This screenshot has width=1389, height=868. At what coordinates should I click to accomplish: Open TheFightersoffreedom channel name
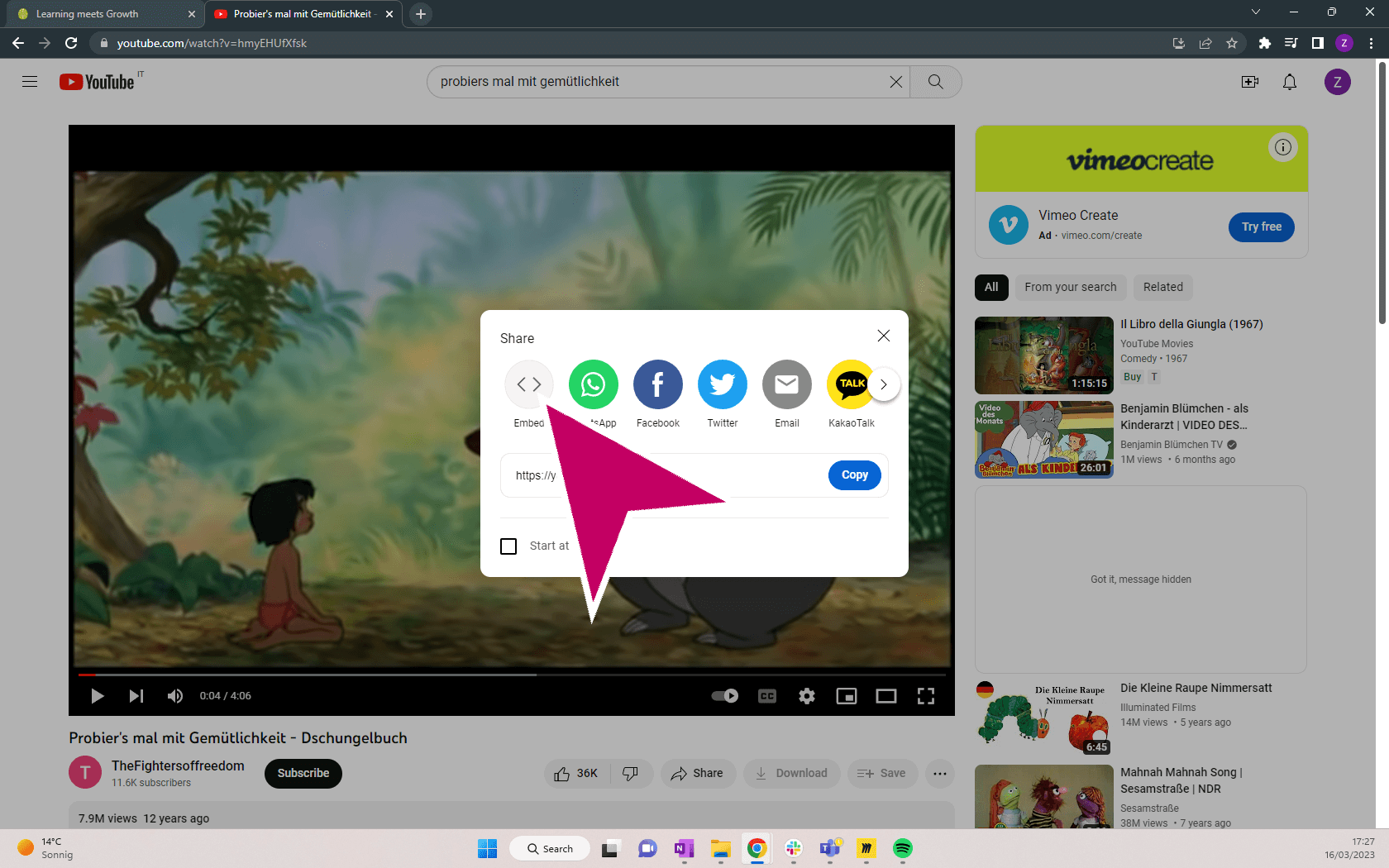[x=178, y=765]
